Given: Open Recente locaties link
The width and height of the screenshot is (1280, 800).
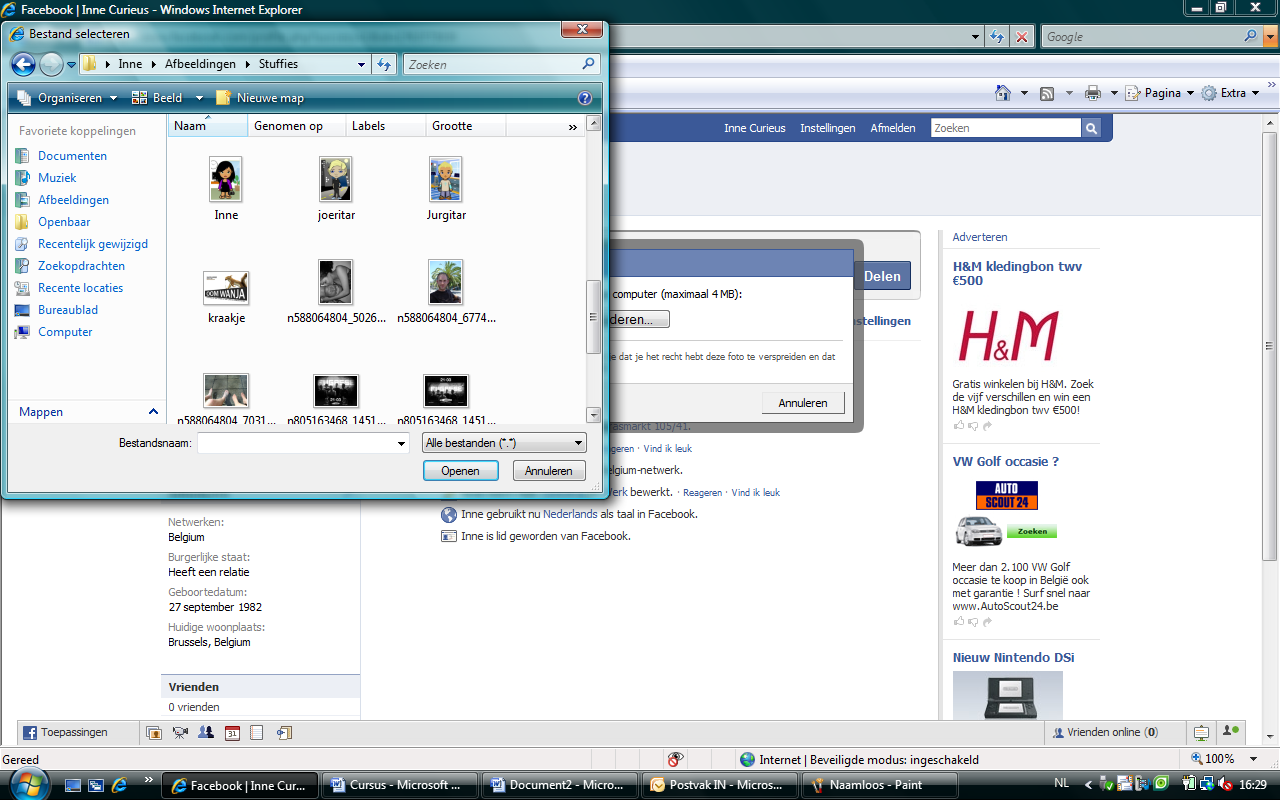Looking at the screenshot, I should (81, 288).
